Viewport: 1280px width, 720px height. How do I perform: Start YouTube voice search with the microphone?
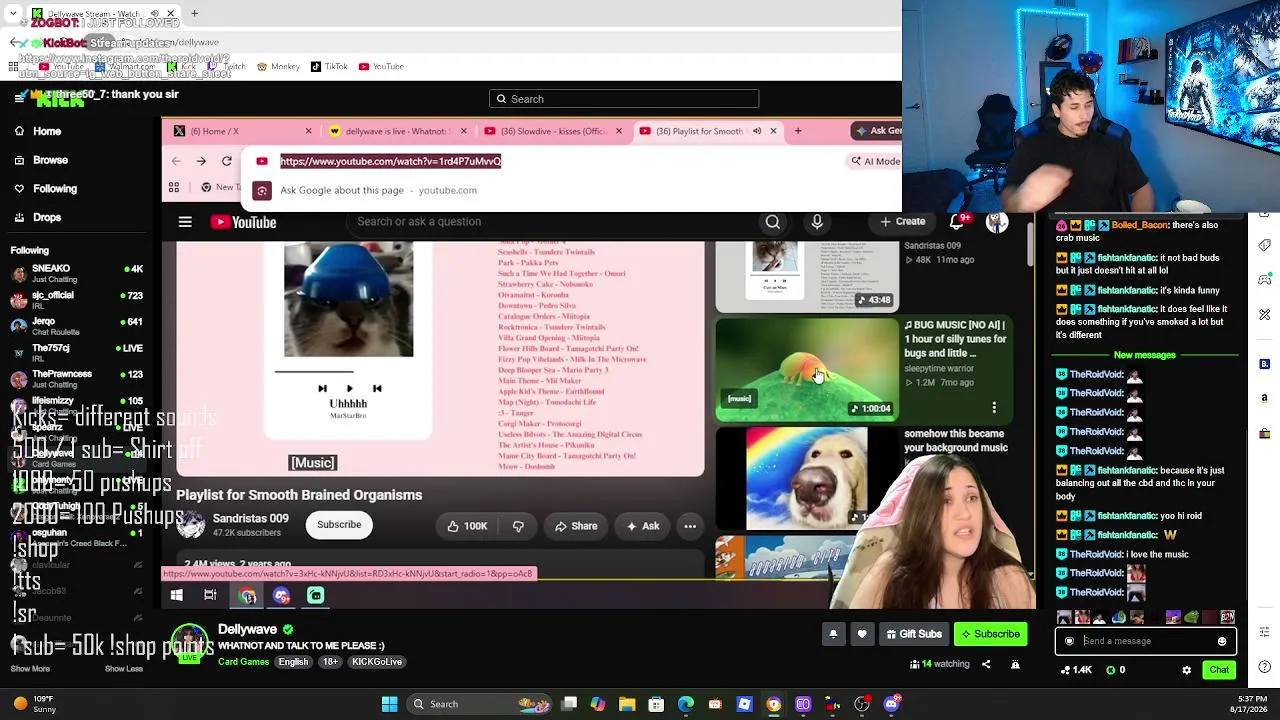point(817,222)
